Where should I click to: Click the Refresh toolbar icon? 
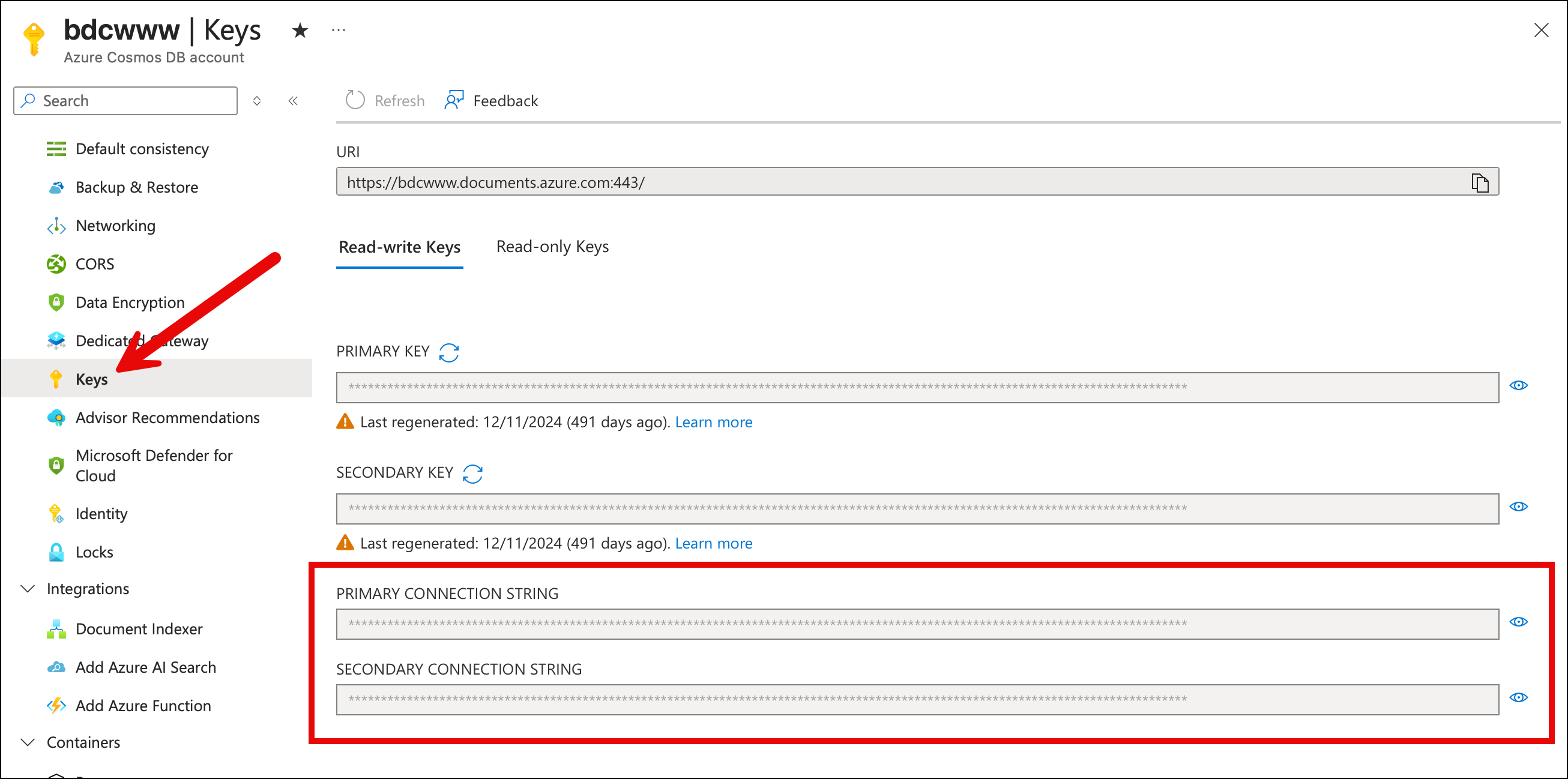tap(355, 100)
